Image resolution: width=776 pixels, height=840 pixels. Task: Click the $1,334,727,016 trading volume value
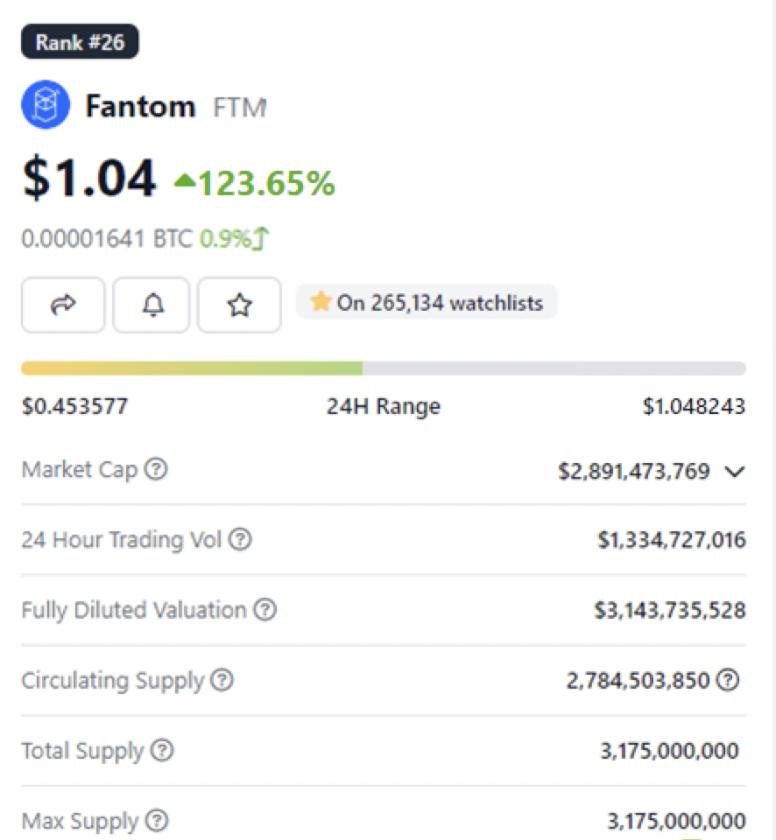(x=672, y=539)
